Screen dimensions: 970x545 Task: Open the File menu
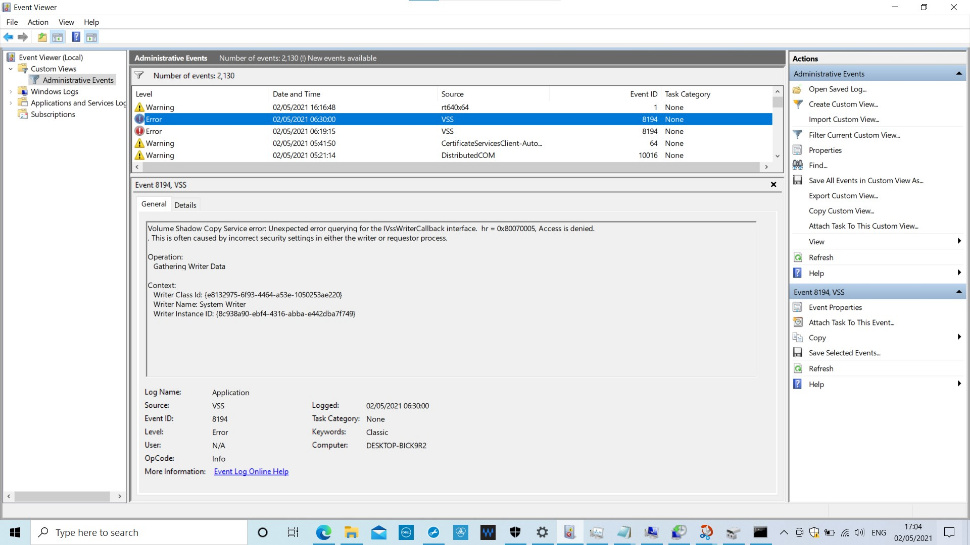tap(12, 22)
